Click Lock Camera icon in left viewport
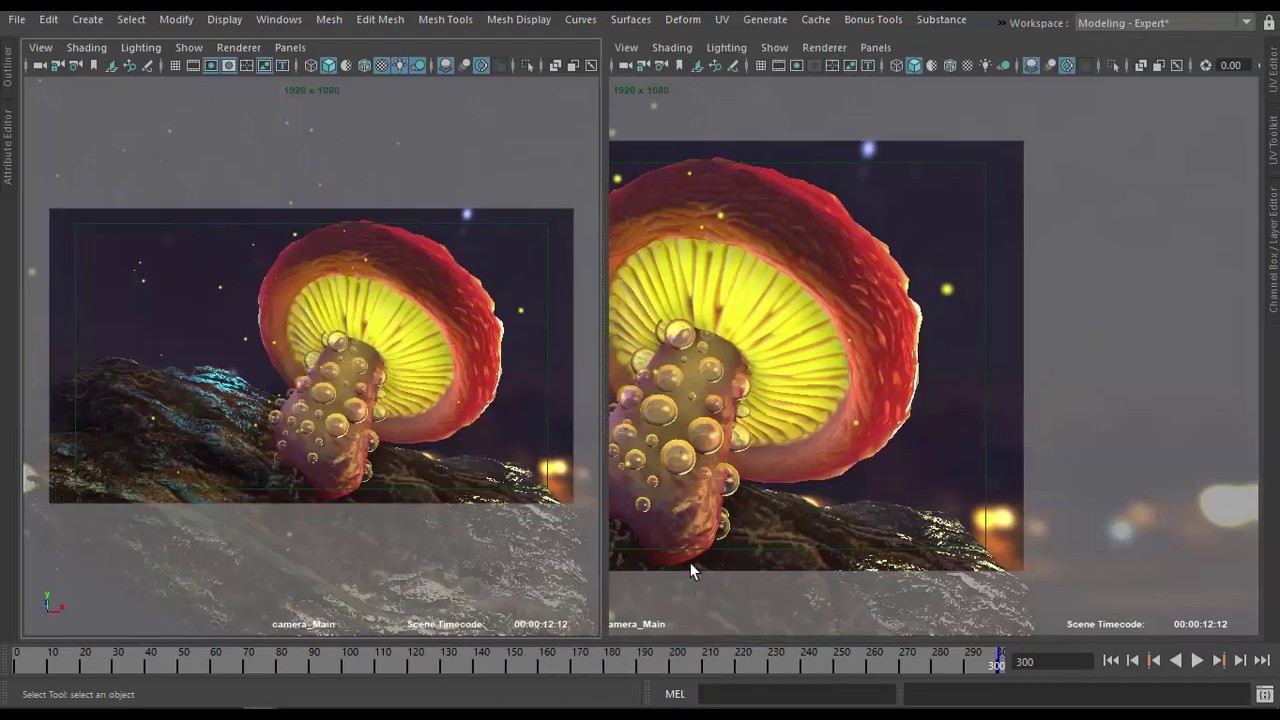 pyautogui.click(x=57, y=65)
